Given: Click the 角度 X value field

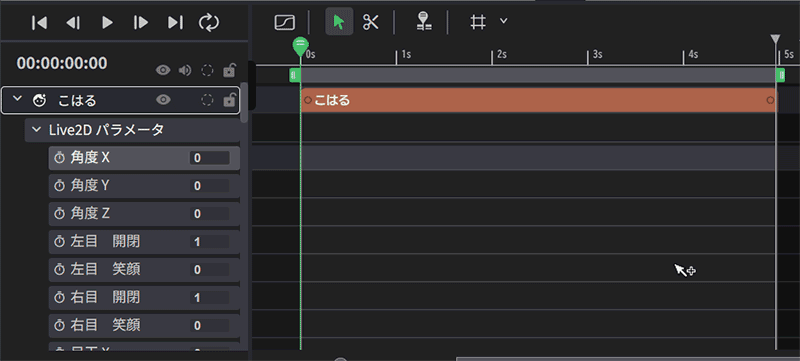Looking at the screenshot, I should 209,158.
